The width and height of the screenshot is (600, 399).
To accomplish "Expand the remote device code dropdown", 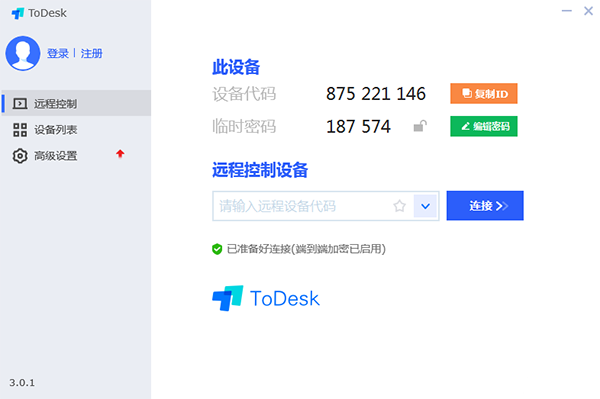I will pos(425,206).
